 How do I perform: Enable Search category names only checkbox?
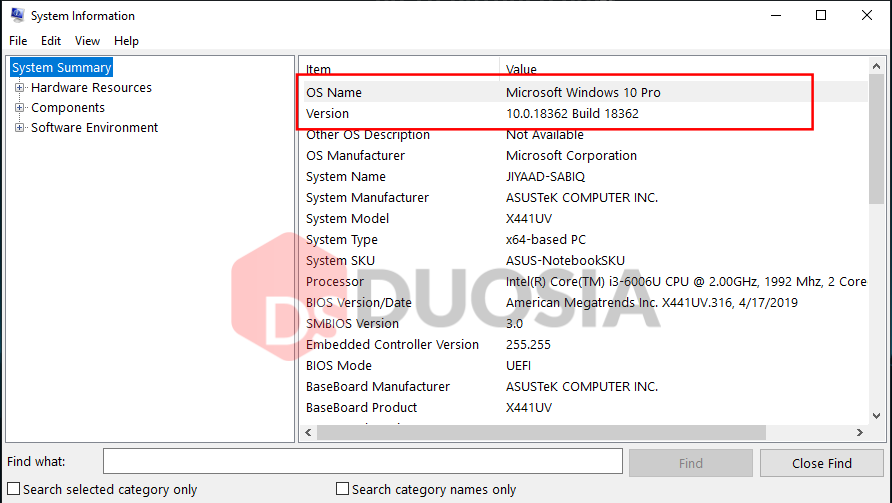[342, 489]
